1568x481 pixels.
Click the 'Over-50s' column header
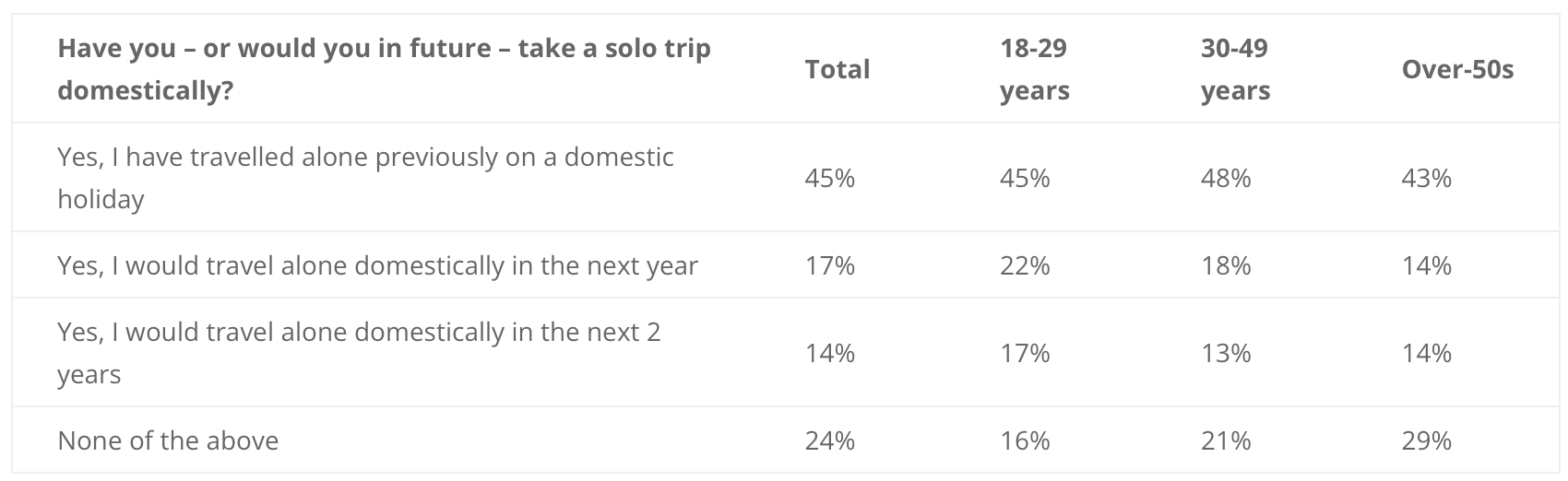click(1457, 69)
